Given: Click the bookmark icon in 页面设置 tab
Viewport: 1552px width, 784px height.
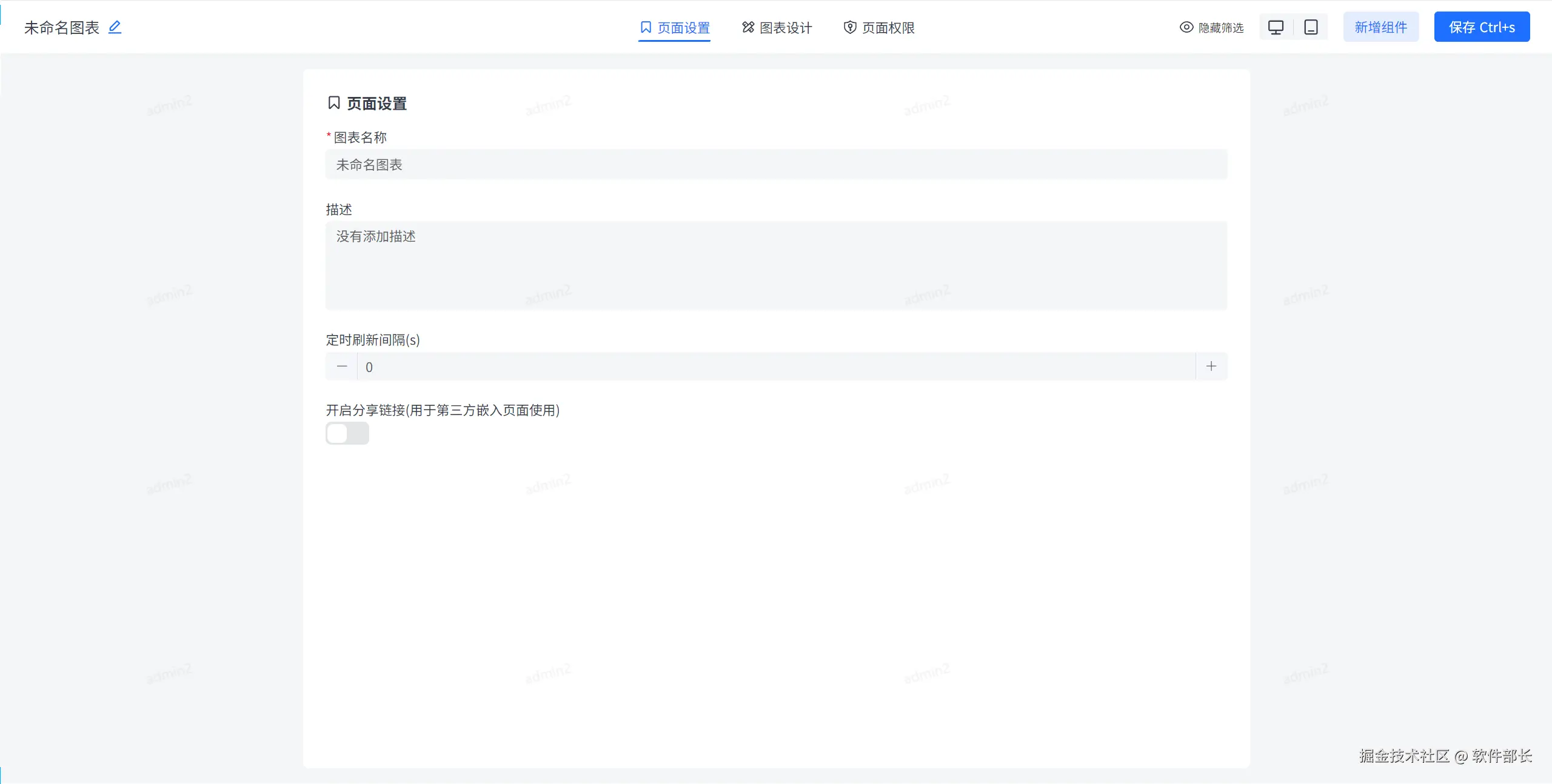Looking at the screenshot, I should pos(646,27).
